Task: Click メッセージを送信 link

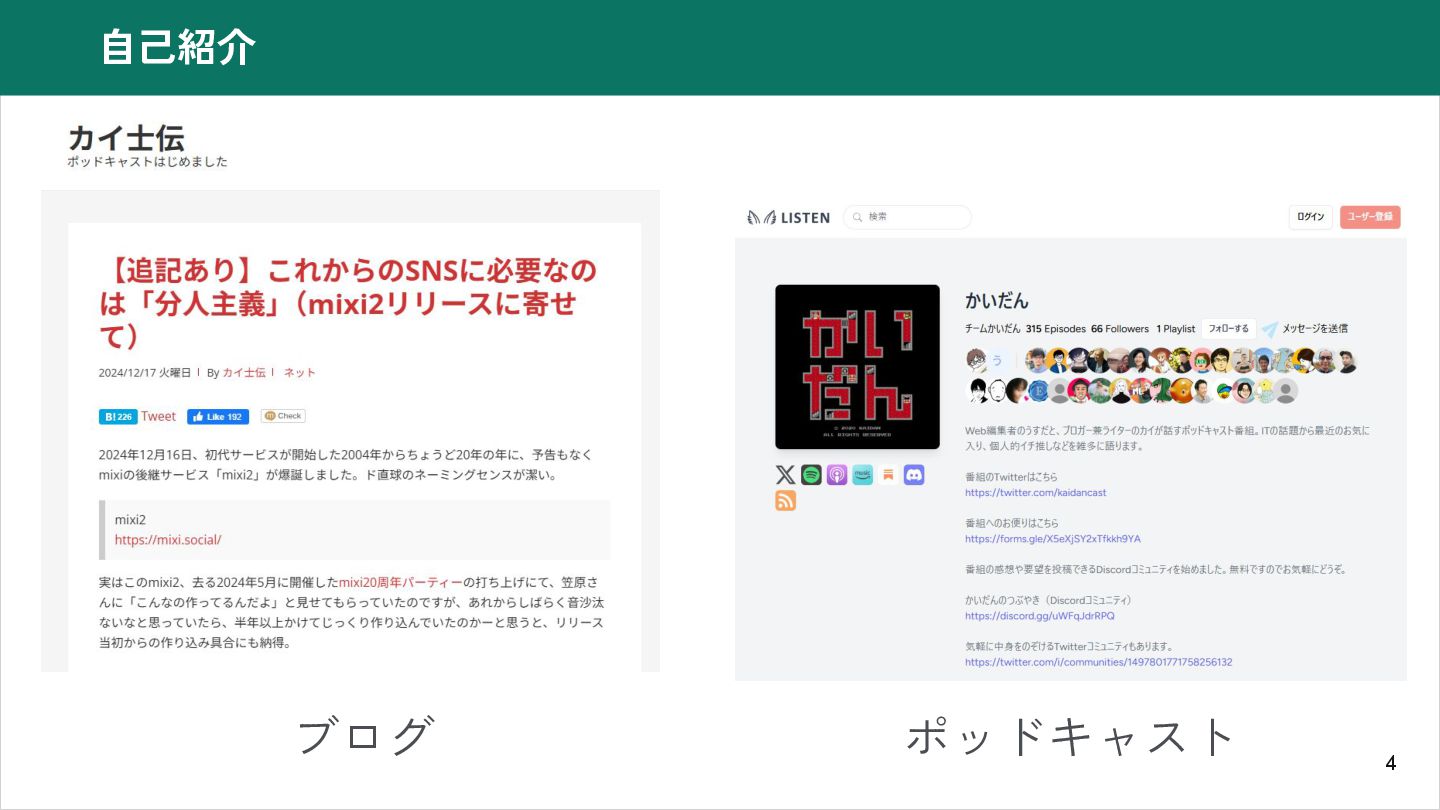Action: tap(1315, 329)
